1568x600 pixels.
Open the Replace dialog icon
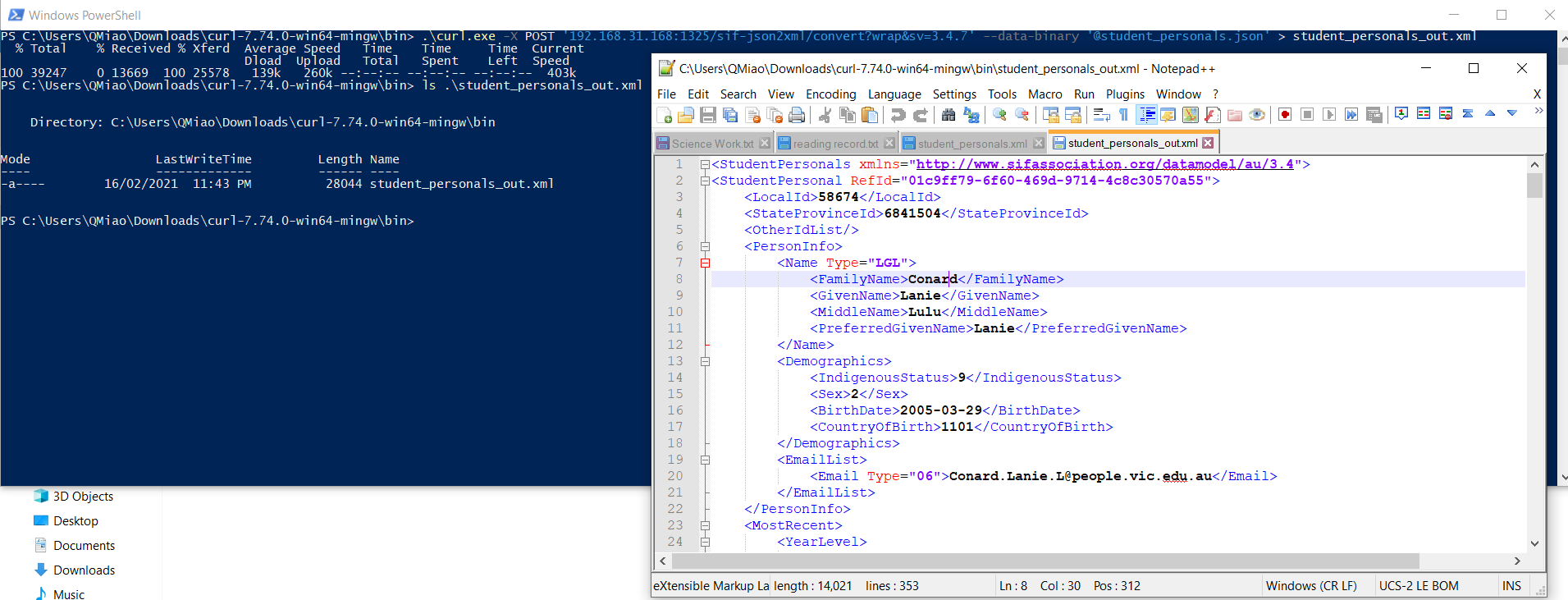[x=971, y=115]
